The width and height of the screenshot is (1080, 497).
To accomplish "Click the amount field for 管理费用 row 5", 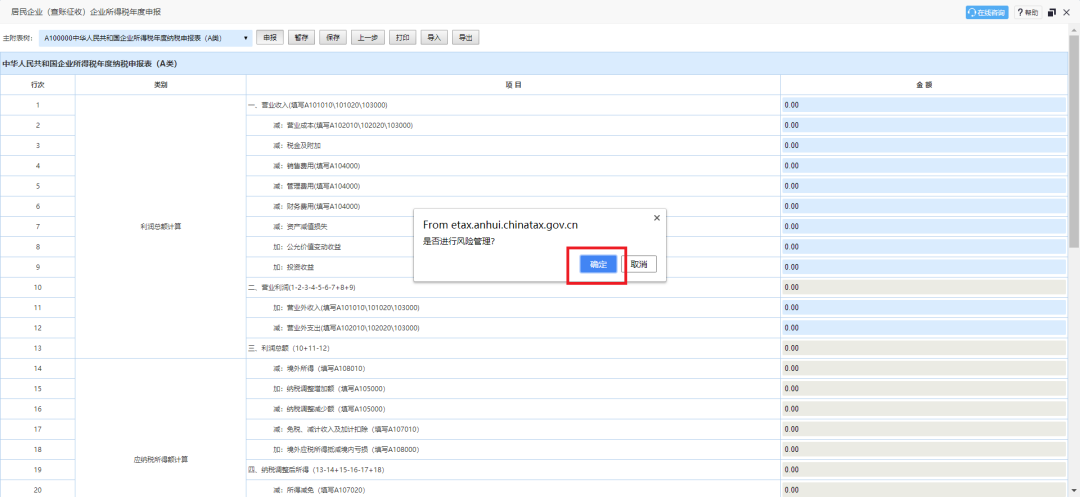I will tap(924, 186).
